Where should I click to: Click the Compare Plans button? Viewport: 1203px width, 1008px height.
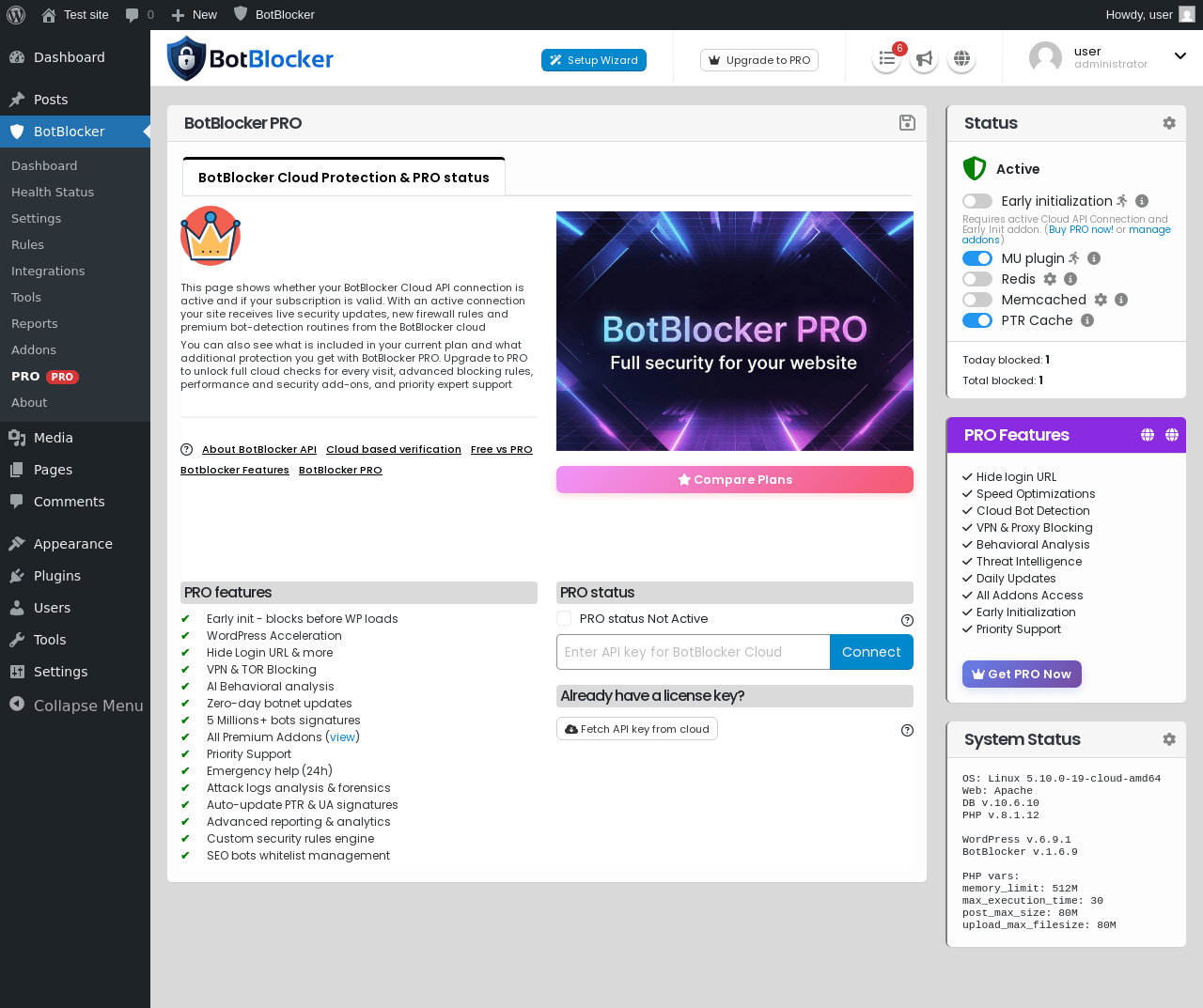pyautogui.click(x=735, y=479)
